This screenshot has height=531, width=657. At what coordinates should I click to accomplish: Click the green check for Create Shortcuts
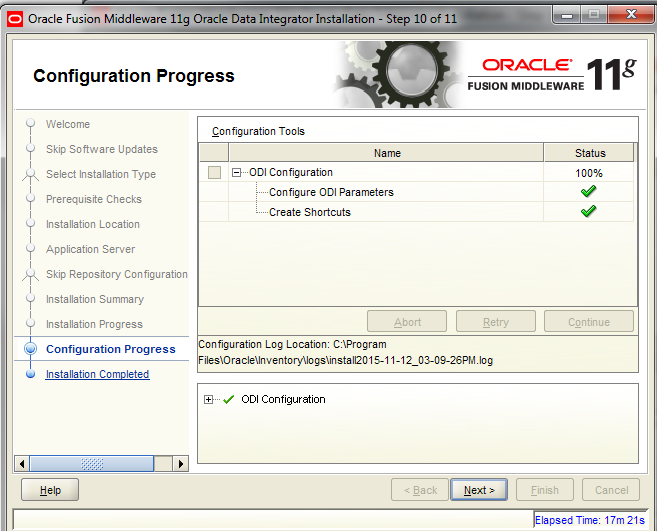588,211
